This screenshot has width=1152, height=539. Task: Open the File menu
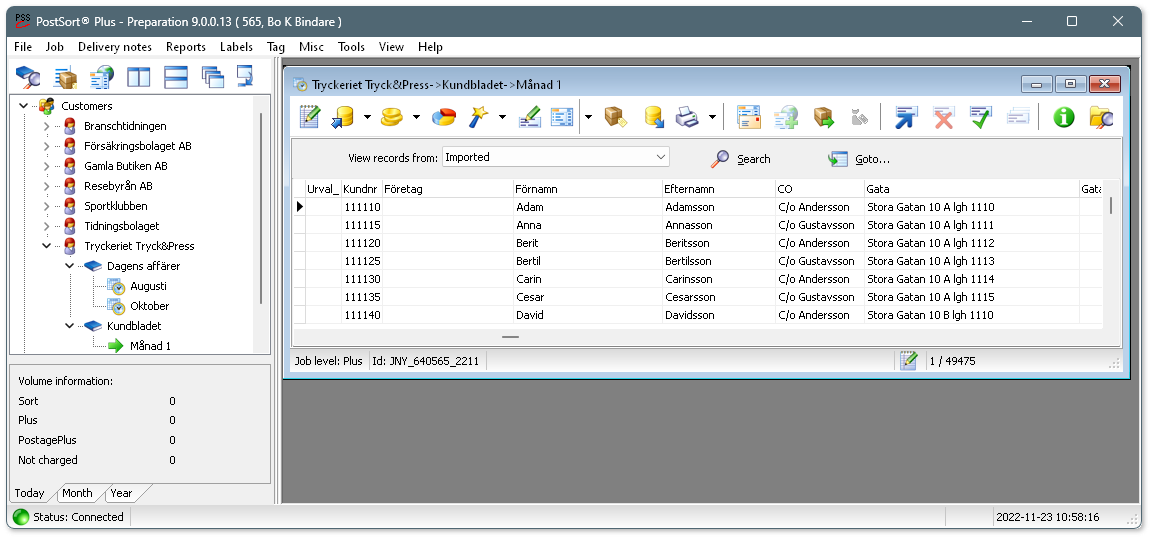[23, 46]
